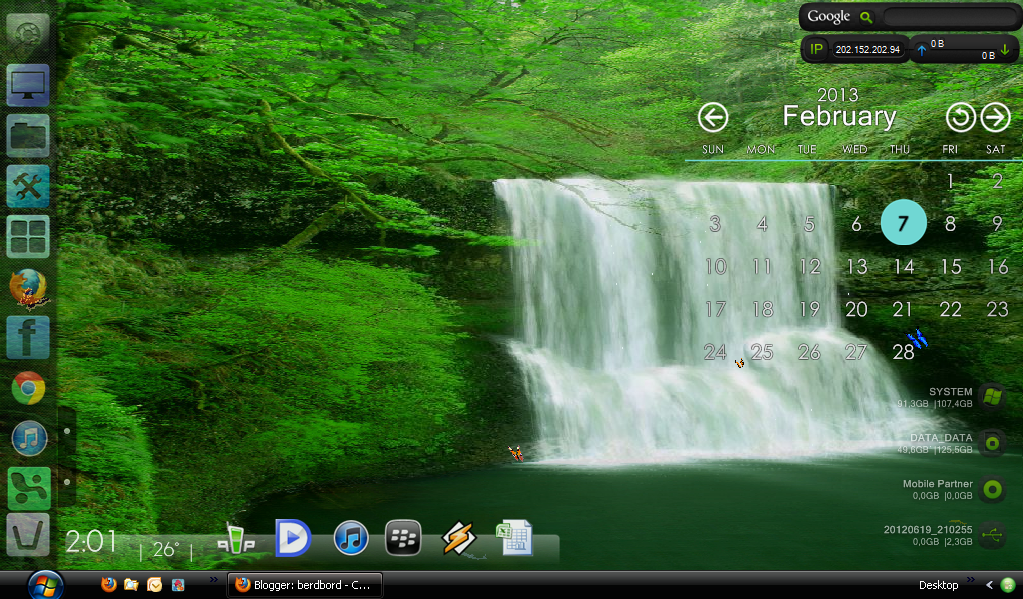Open the blue D media player icon
Viewport: 1023px width, 599px height.
click(x=293, y=538)
